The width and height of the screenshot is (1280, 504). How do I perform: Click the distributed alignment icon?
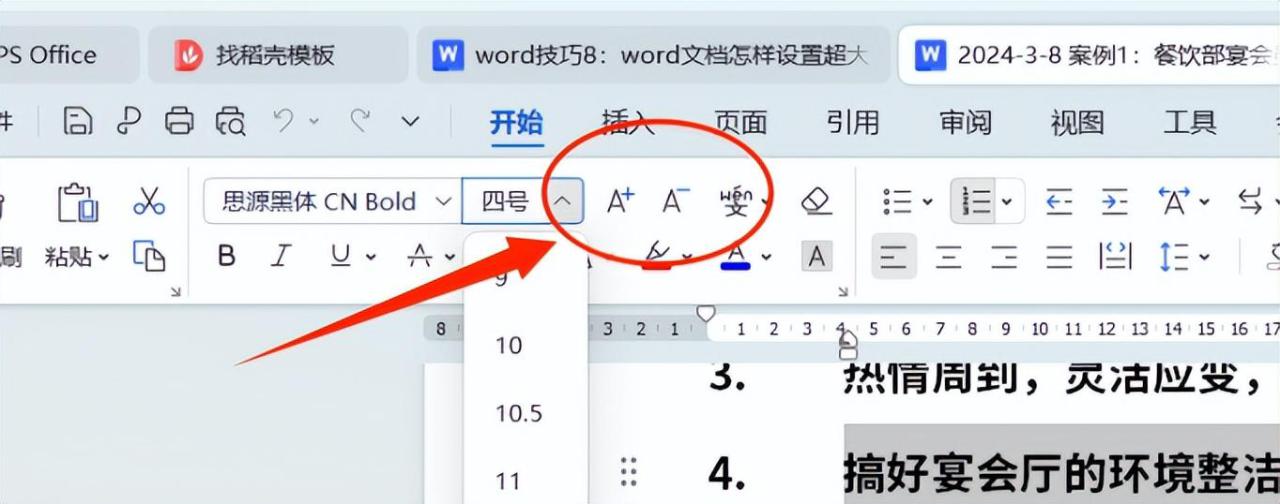tap(1115, 257)
